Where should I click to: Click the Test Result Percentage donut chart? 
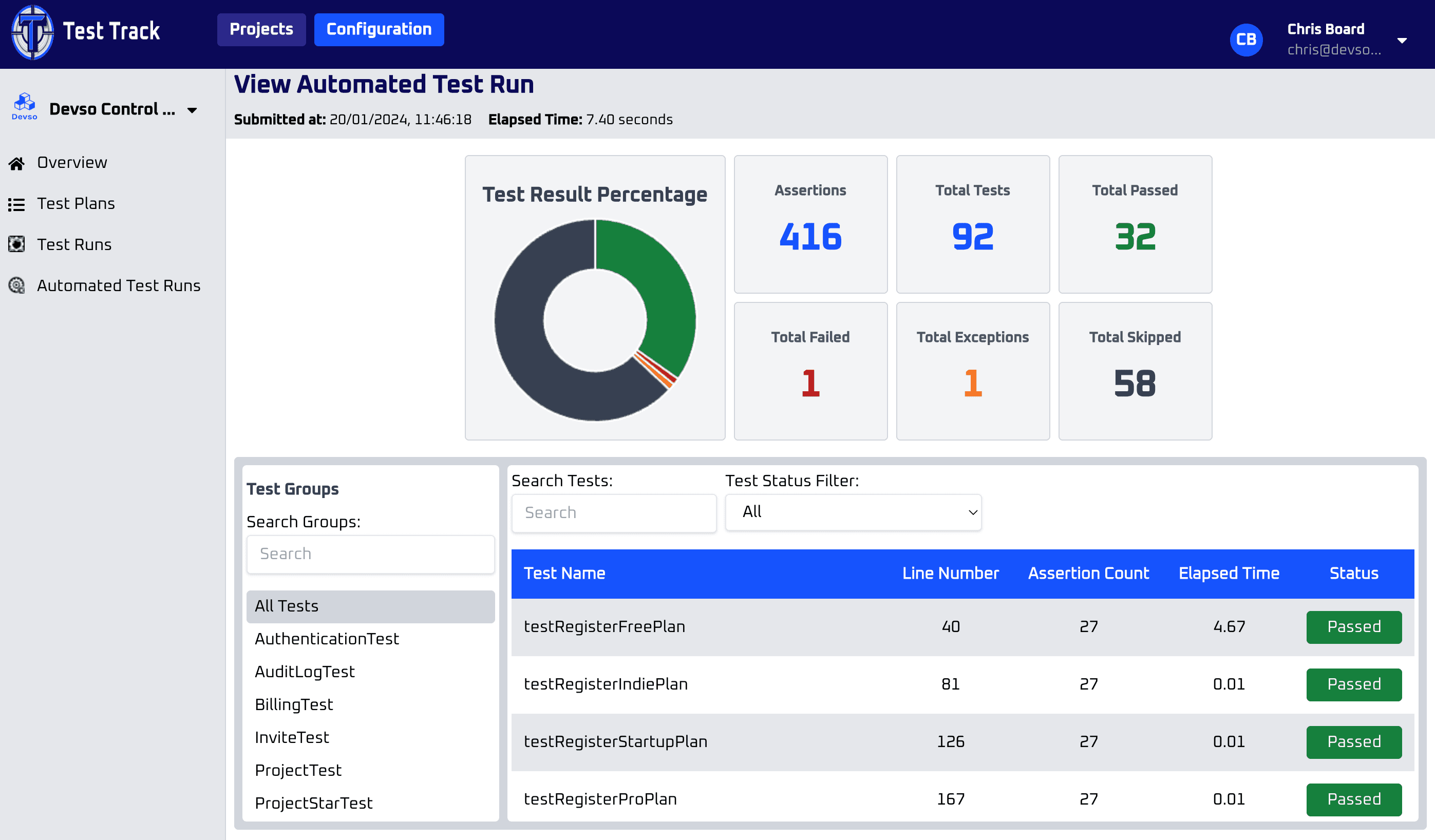click(595, 320)
